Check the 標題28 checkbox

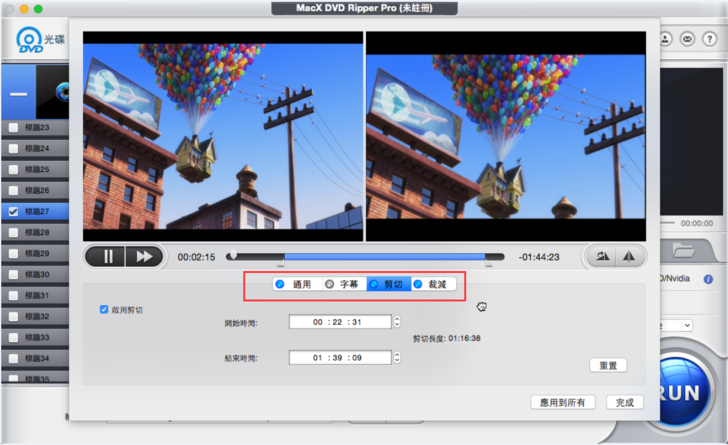pos(13,232)
